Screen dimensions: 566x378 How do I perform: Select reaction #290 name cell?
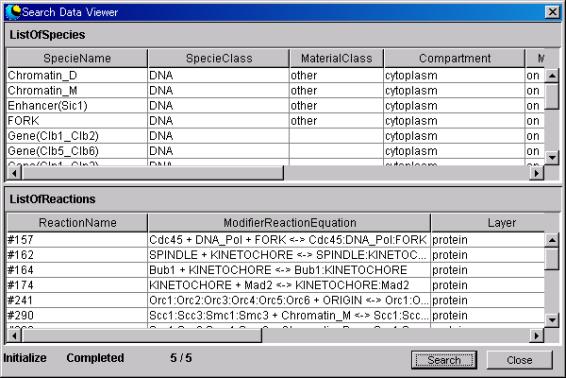tap(77, 316)
